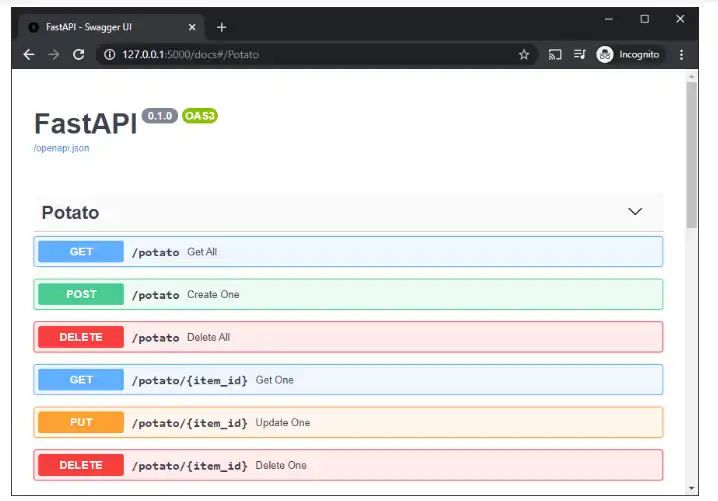
Task: Click the browser back arrow
Action: tap(28, 55)
